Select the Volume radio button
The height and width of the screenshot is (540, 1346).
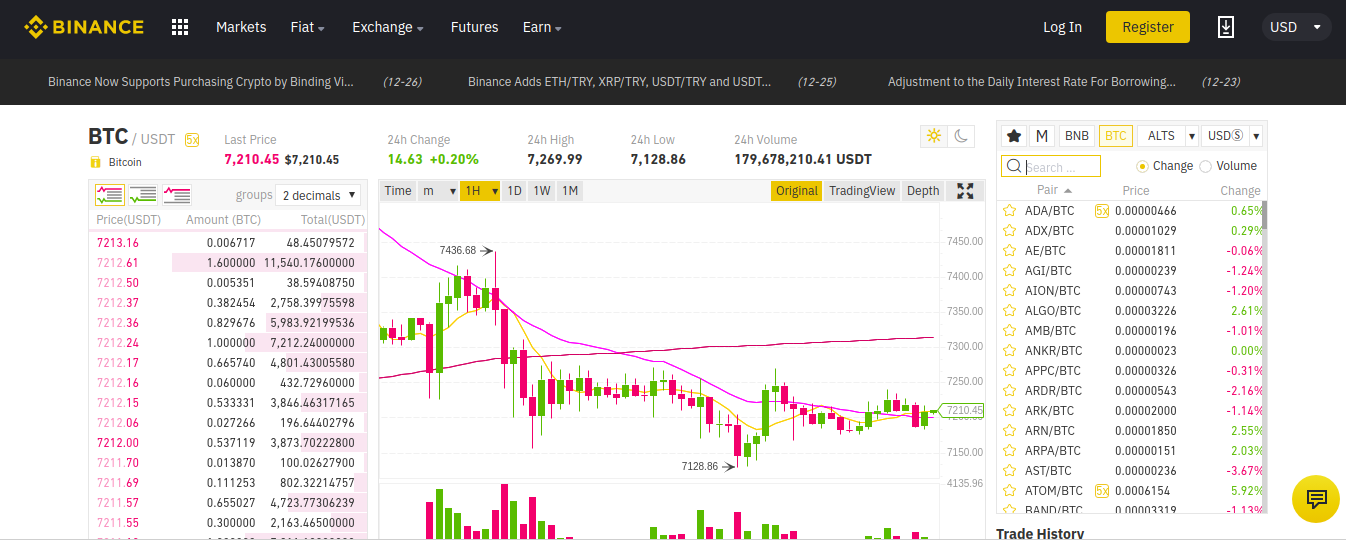coord(1205,166)
